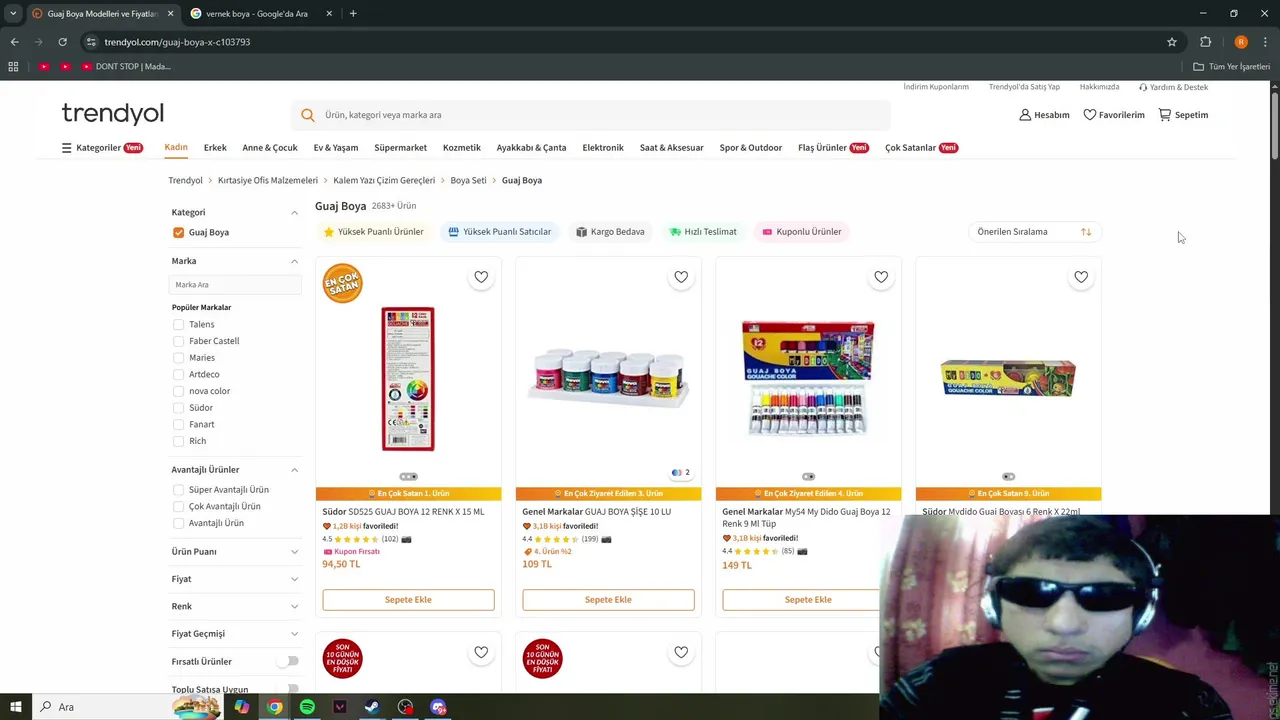The width and height of the screenshot is (1280, 720).
Task: Open the apps grid in bookmarks bar
Action: tap(13, 67)
